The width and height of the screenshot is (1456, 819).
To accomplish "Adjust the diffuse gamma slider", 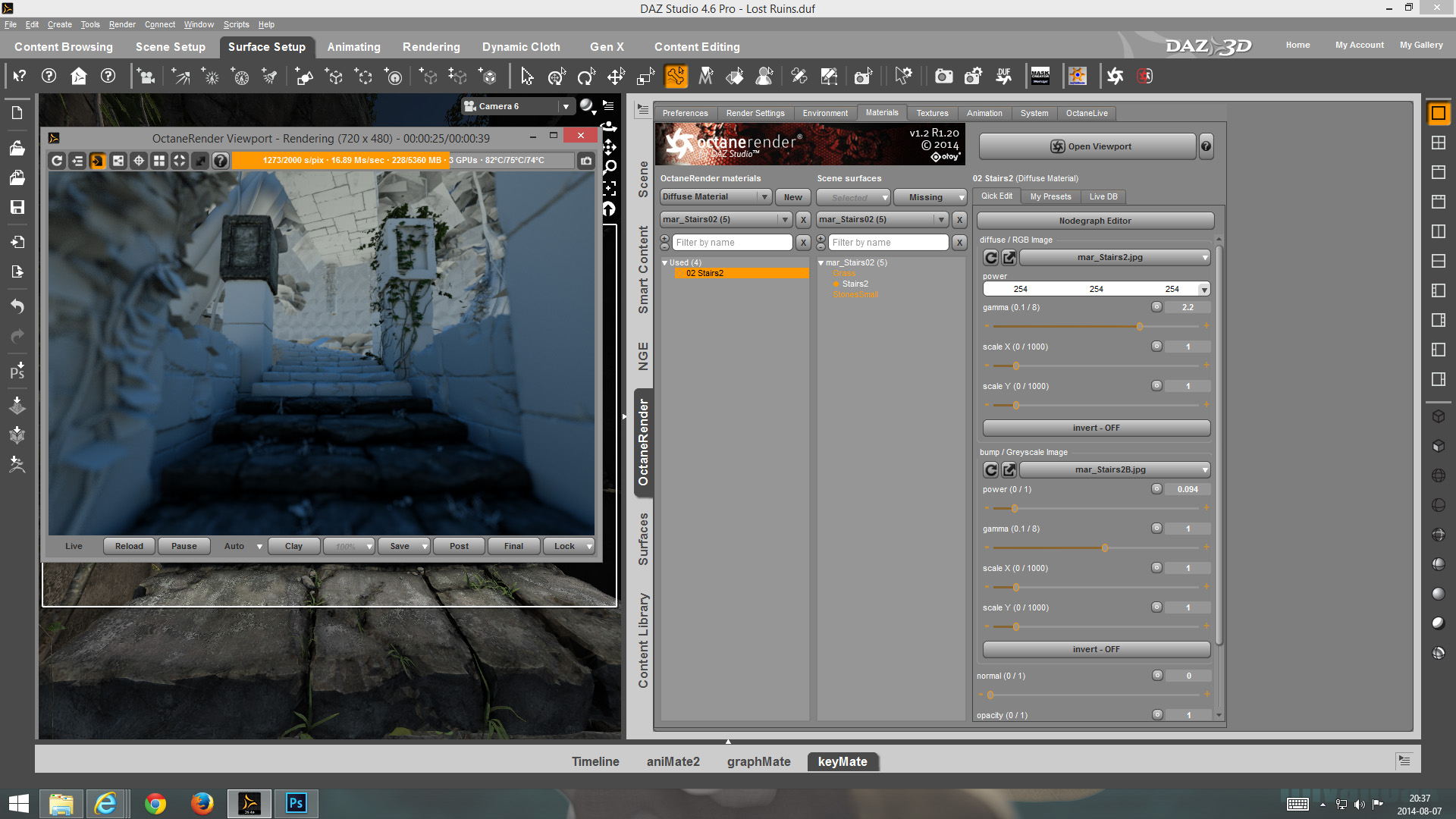I will [1139, 327].
